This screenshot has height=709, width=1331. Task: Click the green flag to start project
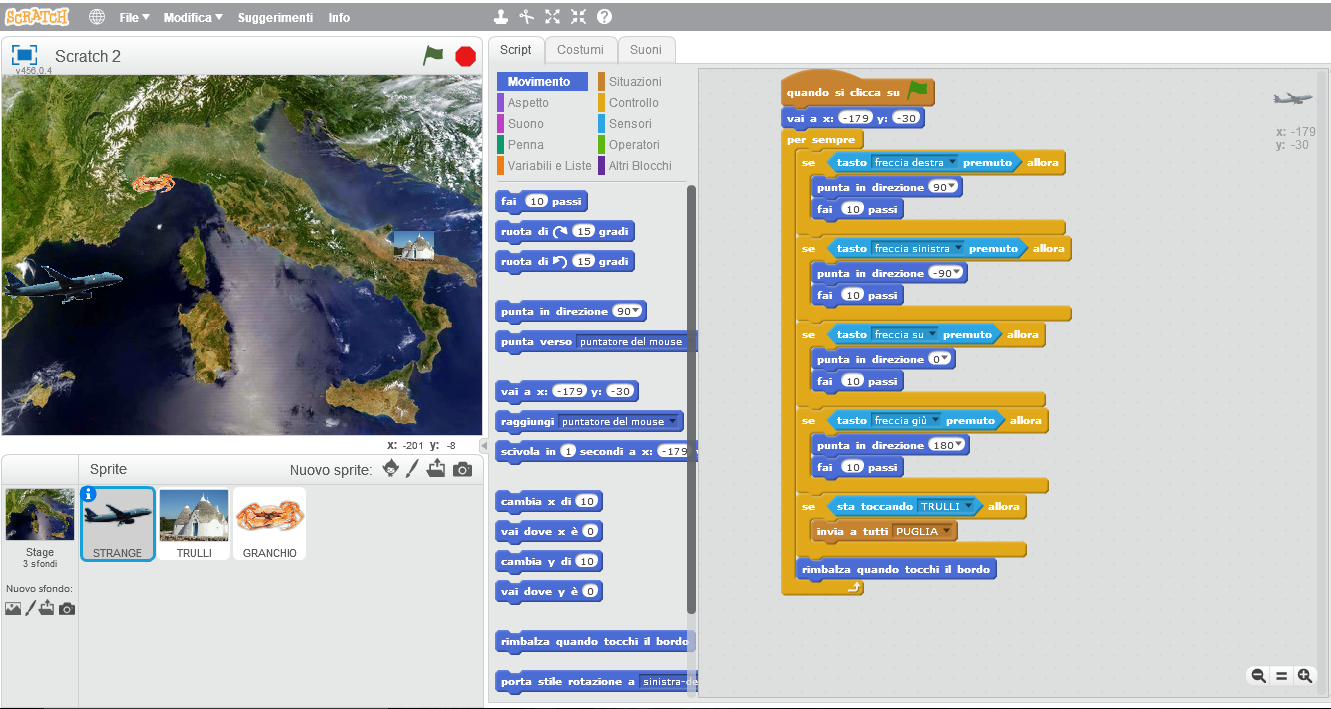[433, 56]
